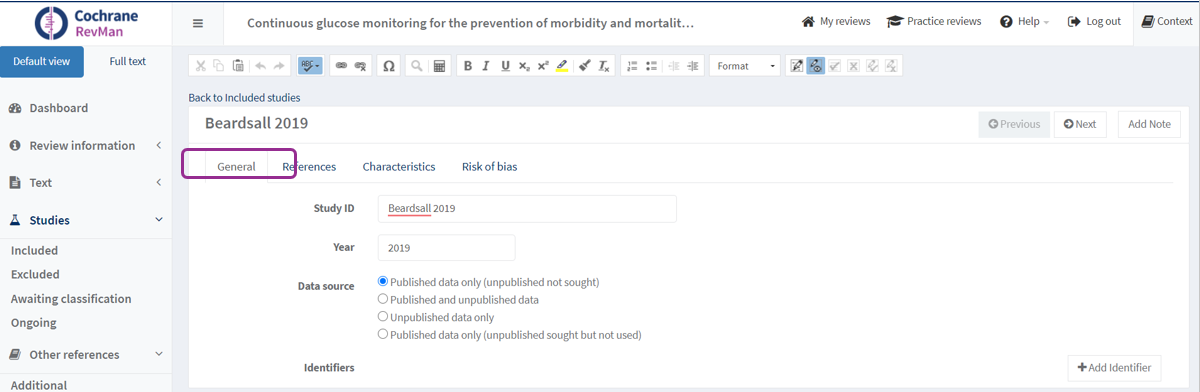1200x392 pixels.
Task: Apply superscript formatting
Action: tap(543, 66)
